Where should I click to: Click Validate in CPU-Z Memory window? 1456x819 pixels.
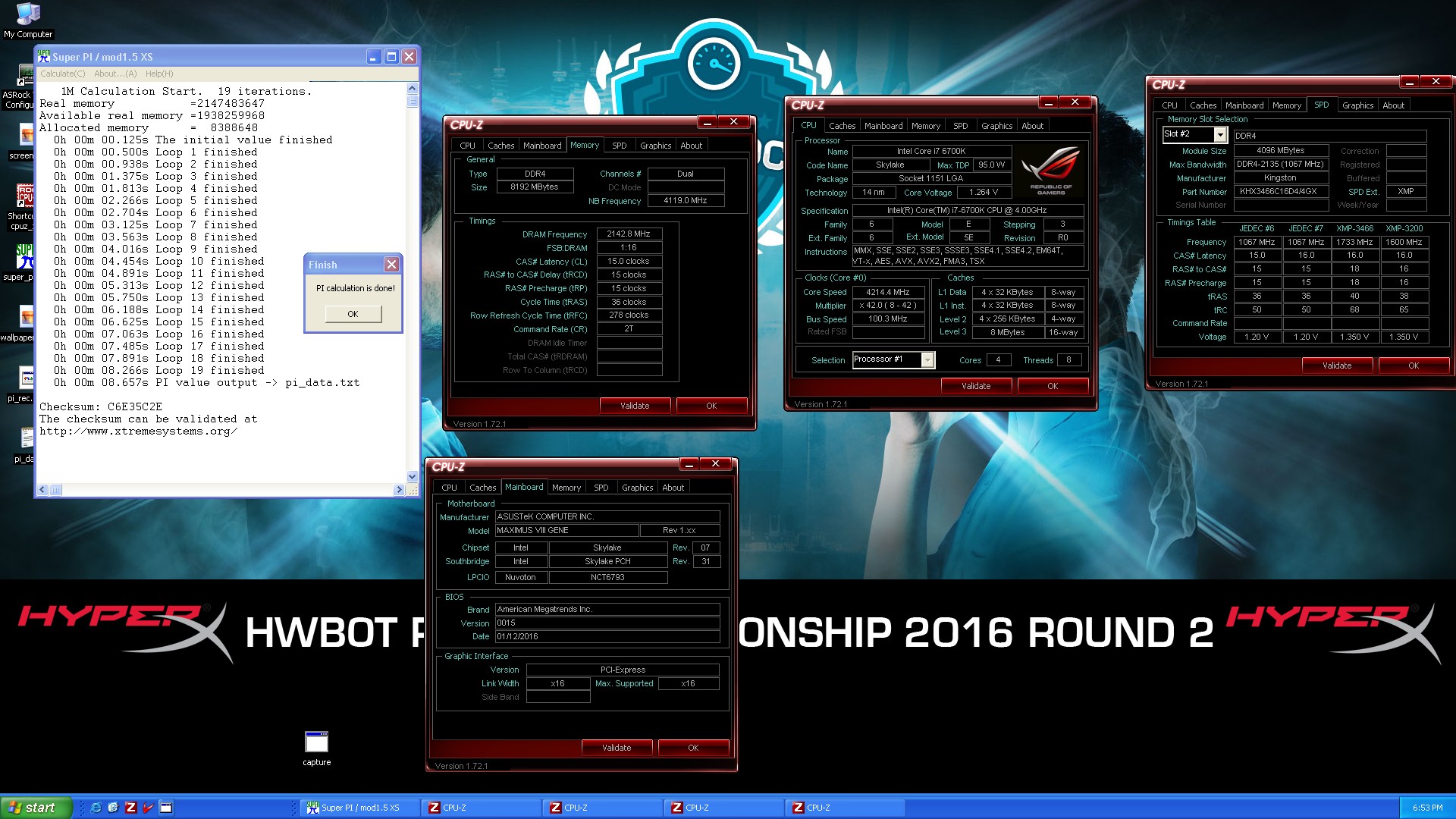coord(635,406)
